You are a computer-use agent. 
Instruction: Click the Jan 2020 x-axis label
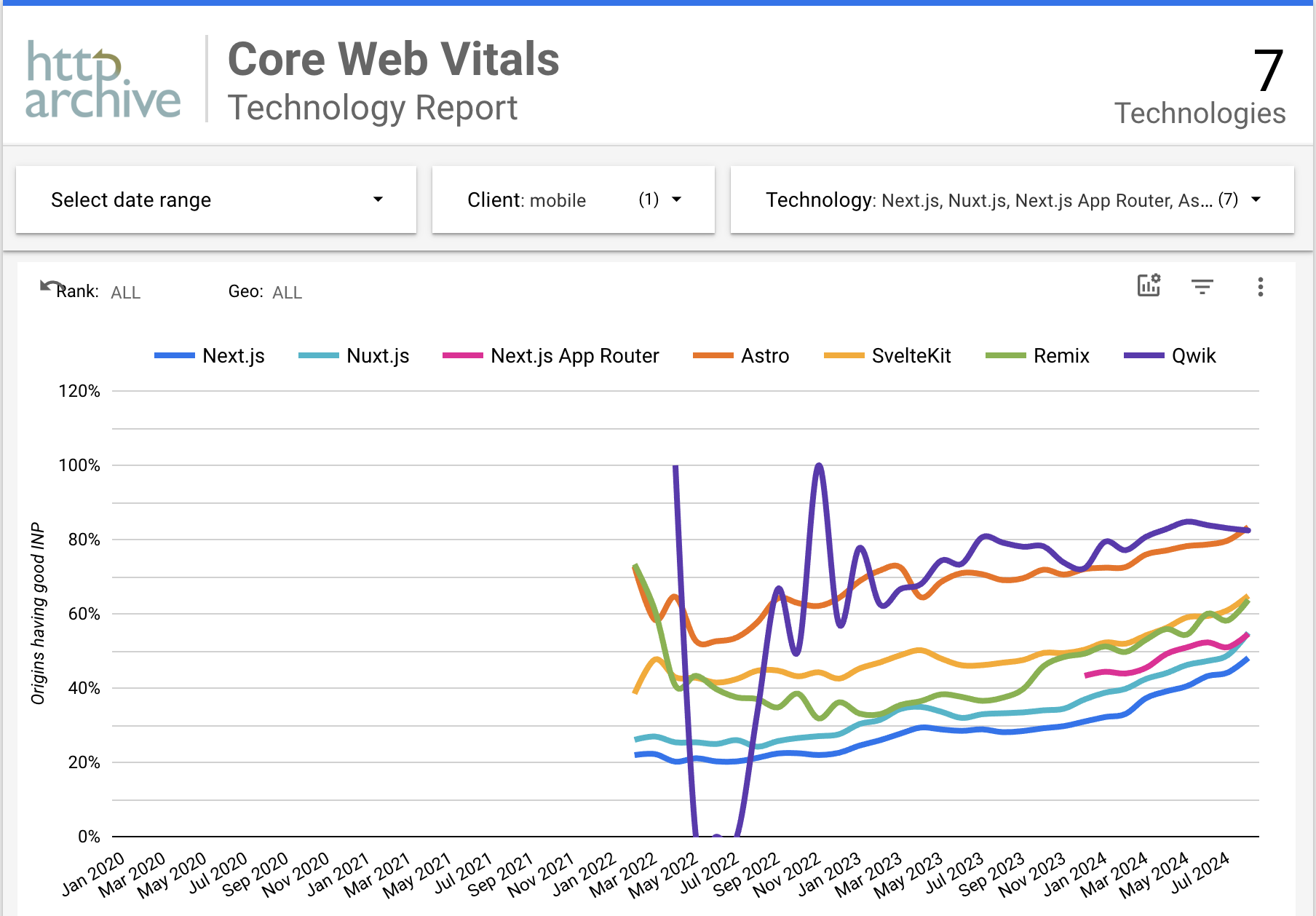[94, 873]
